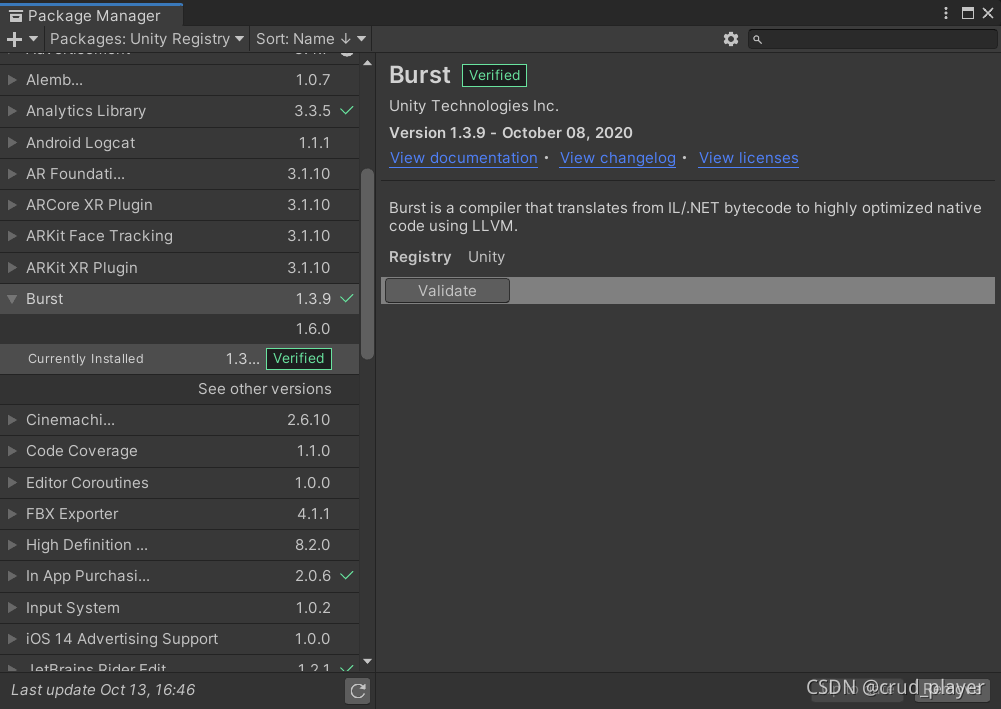
Task: Select the ARKit XR Plugin row text
Action: [x=82, y=268]
